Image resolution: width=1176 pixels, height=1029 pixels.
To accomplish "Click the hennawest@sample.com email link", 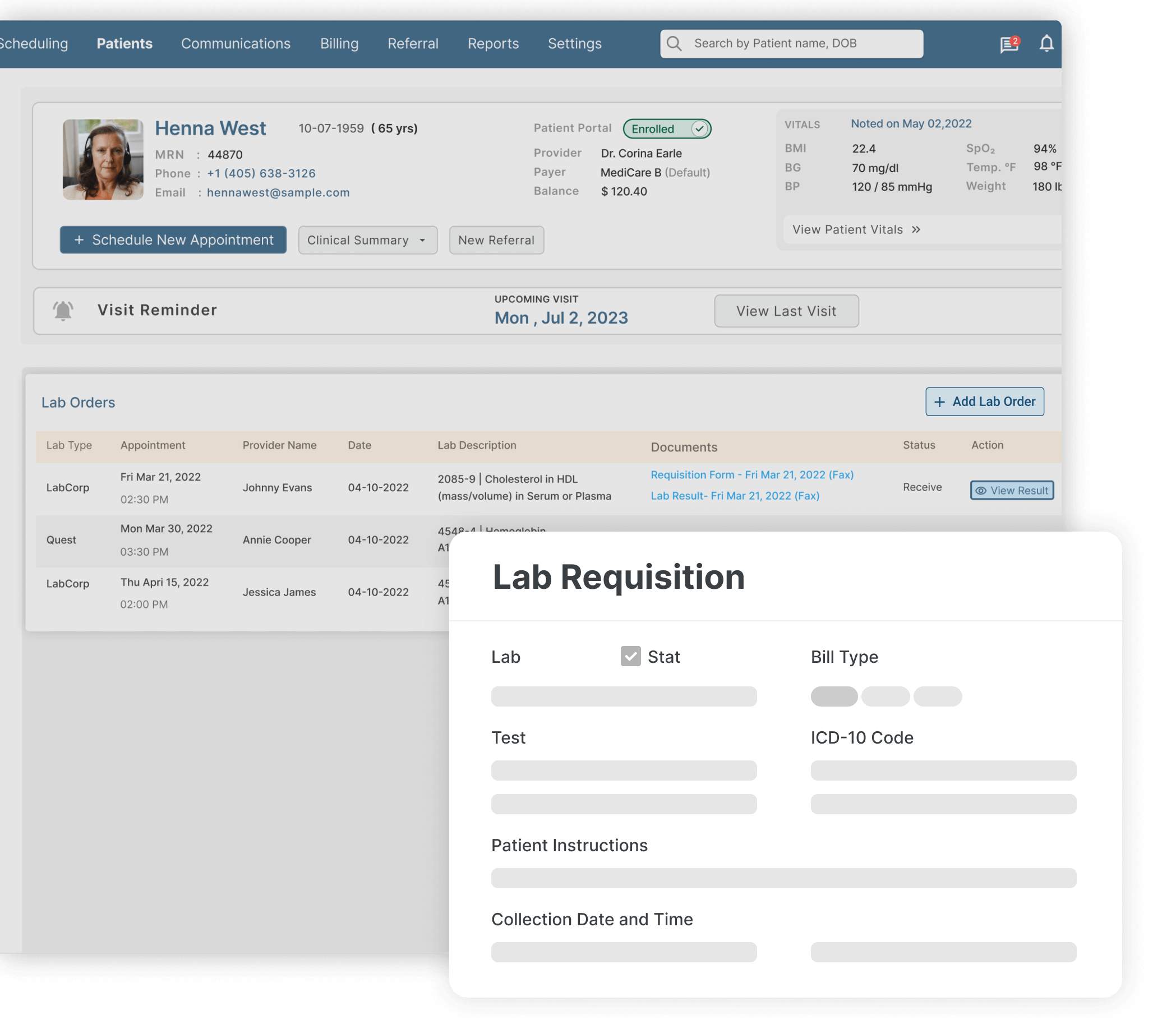I will (278, 192).
